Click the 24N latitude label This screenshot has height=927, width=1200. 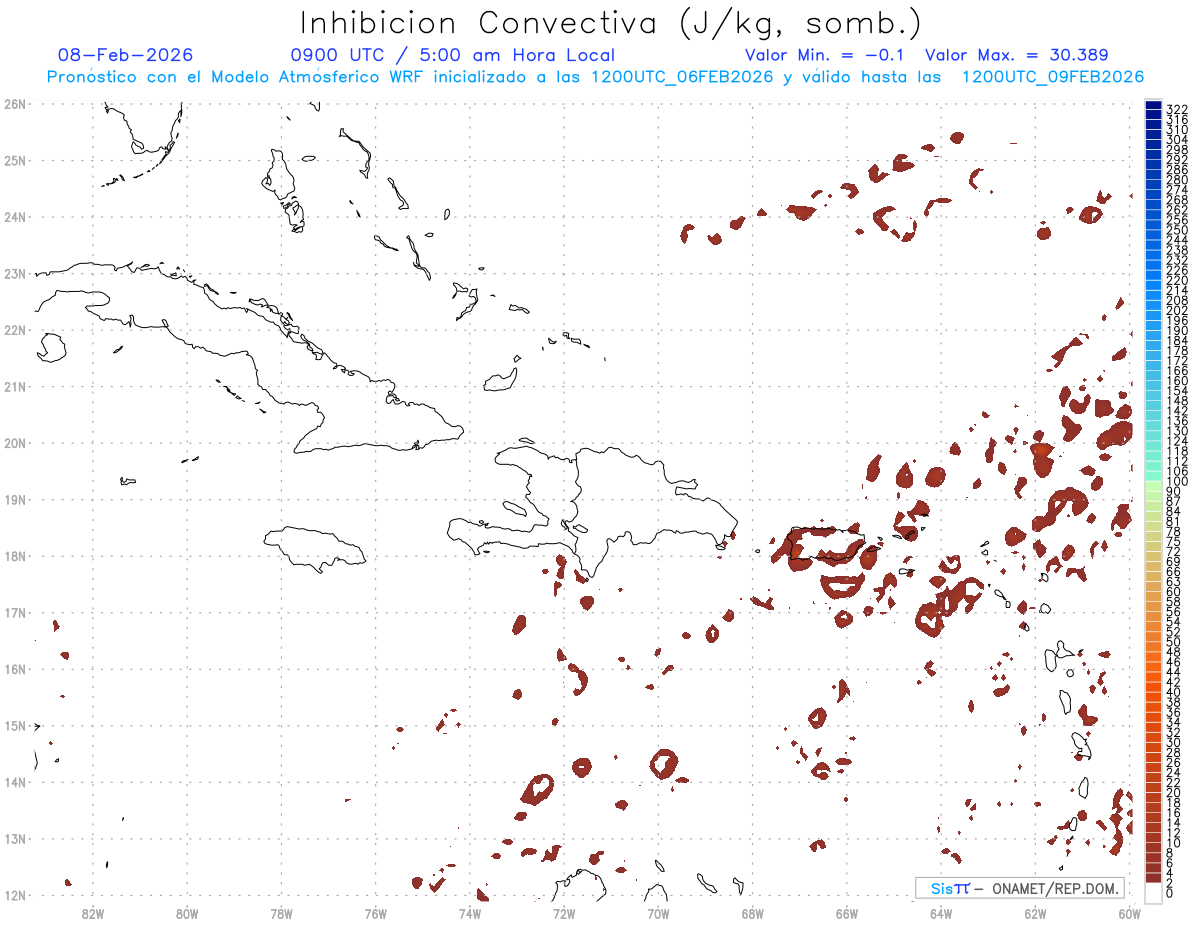pyautogui.click(x=14, y=217)
